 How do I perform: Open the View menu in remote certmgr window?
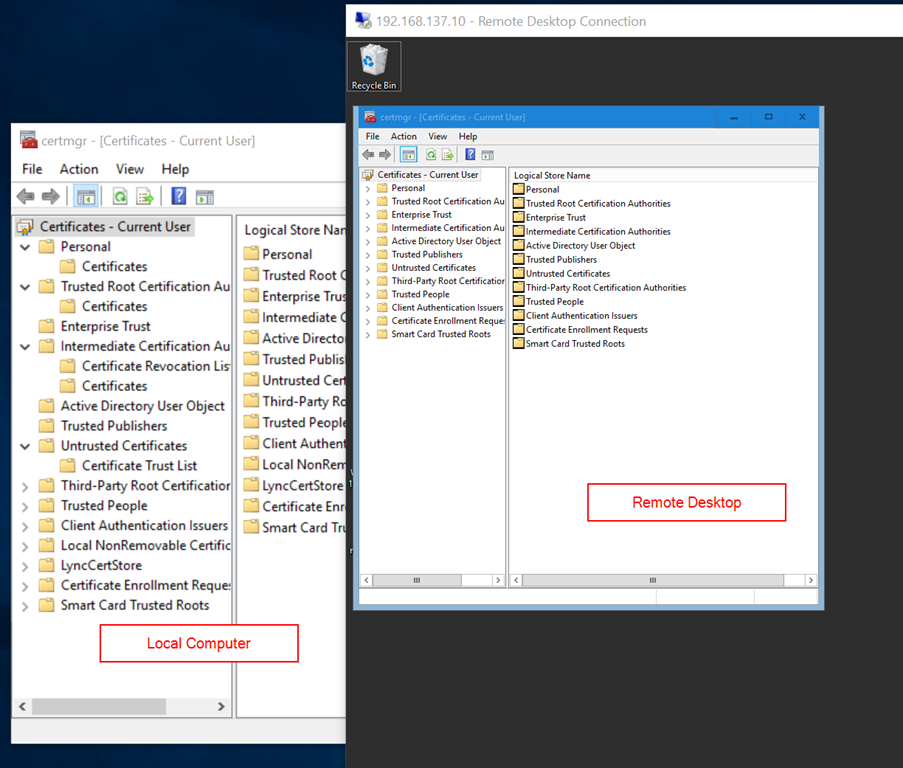(x=437, y=136)
